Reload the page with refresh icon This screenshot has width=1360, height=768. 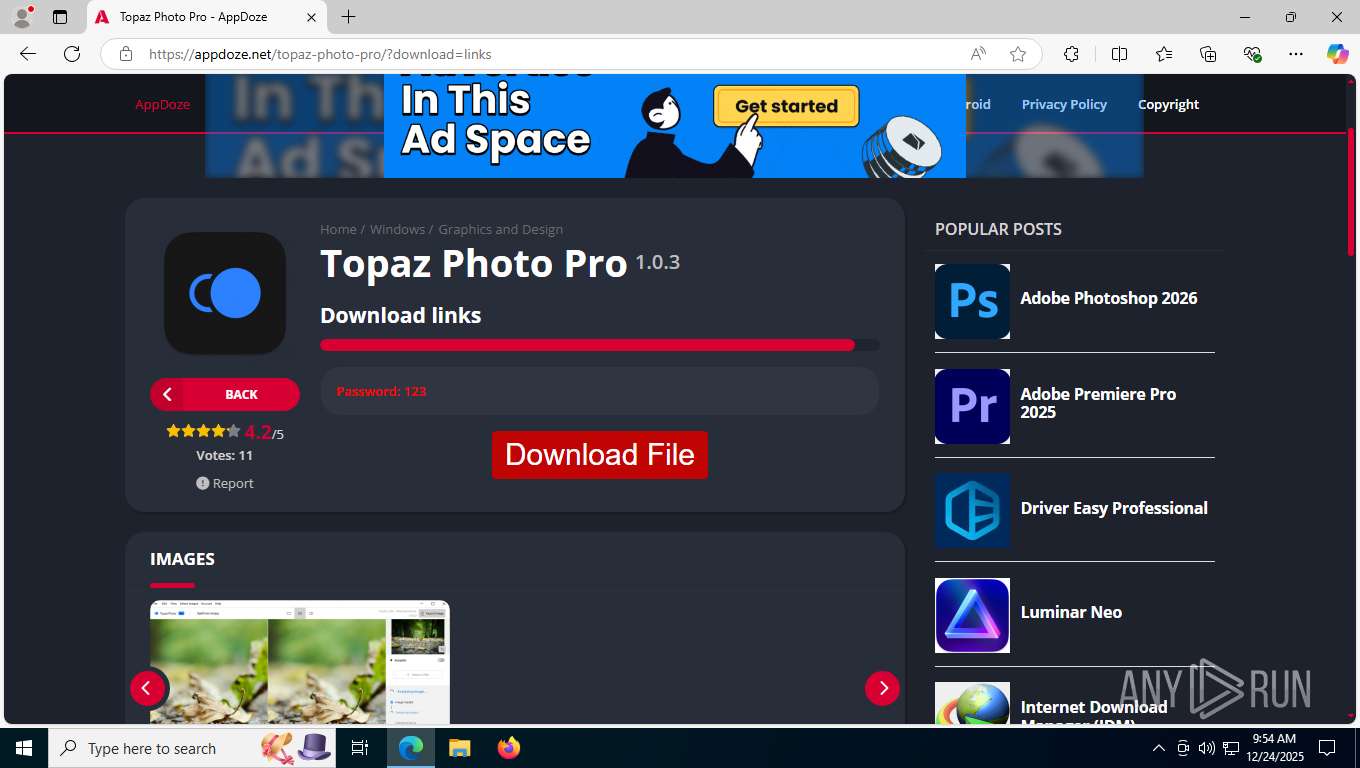pos(72,54)
